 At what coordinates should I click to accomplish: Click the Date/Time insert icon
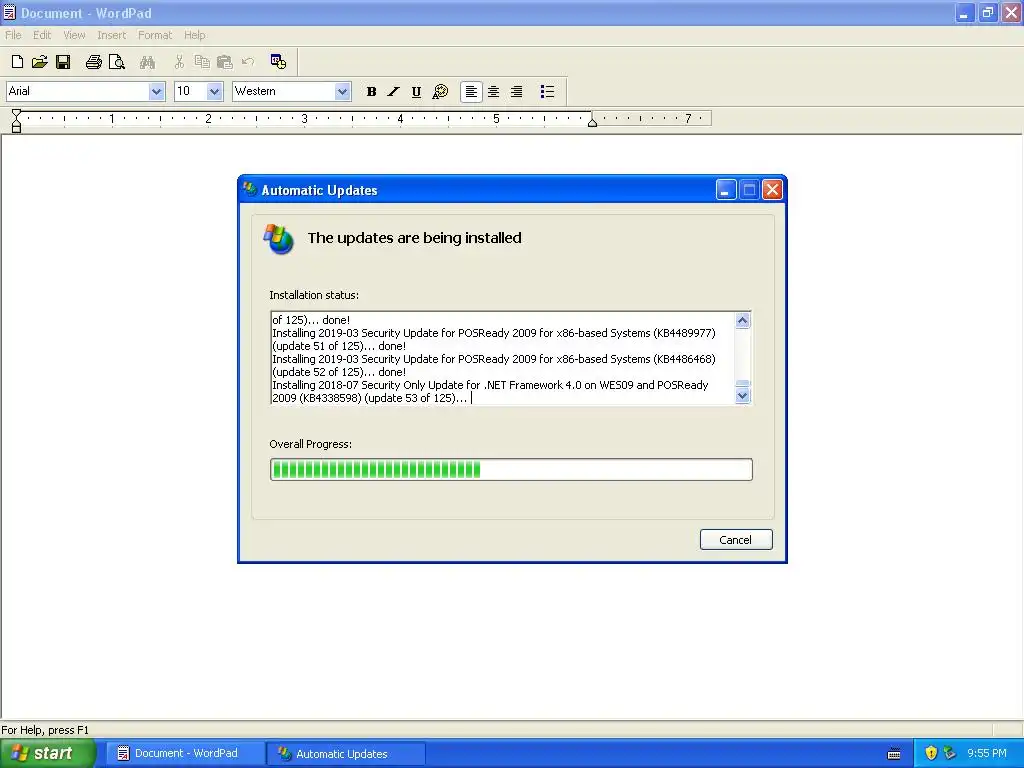point(278,62)
